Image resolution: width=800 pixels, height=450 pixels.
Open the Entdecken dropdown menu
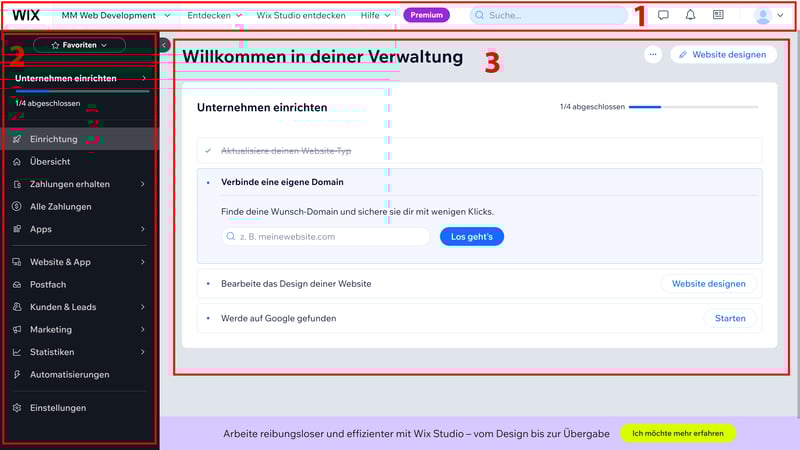[214, 15]
